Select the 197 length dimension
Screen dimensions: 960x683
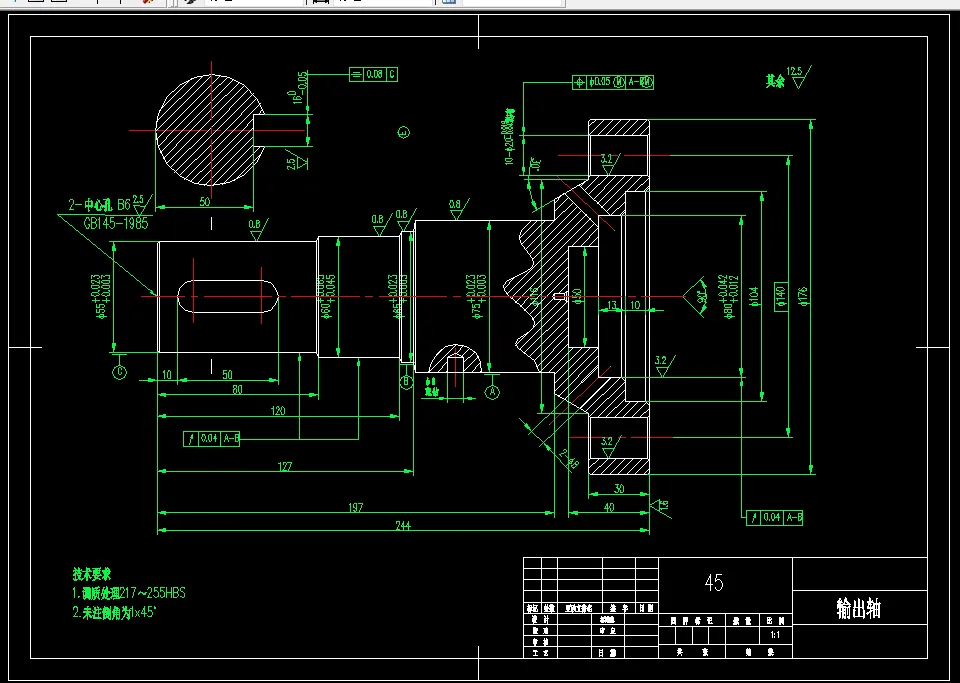(x=355, y=507)
